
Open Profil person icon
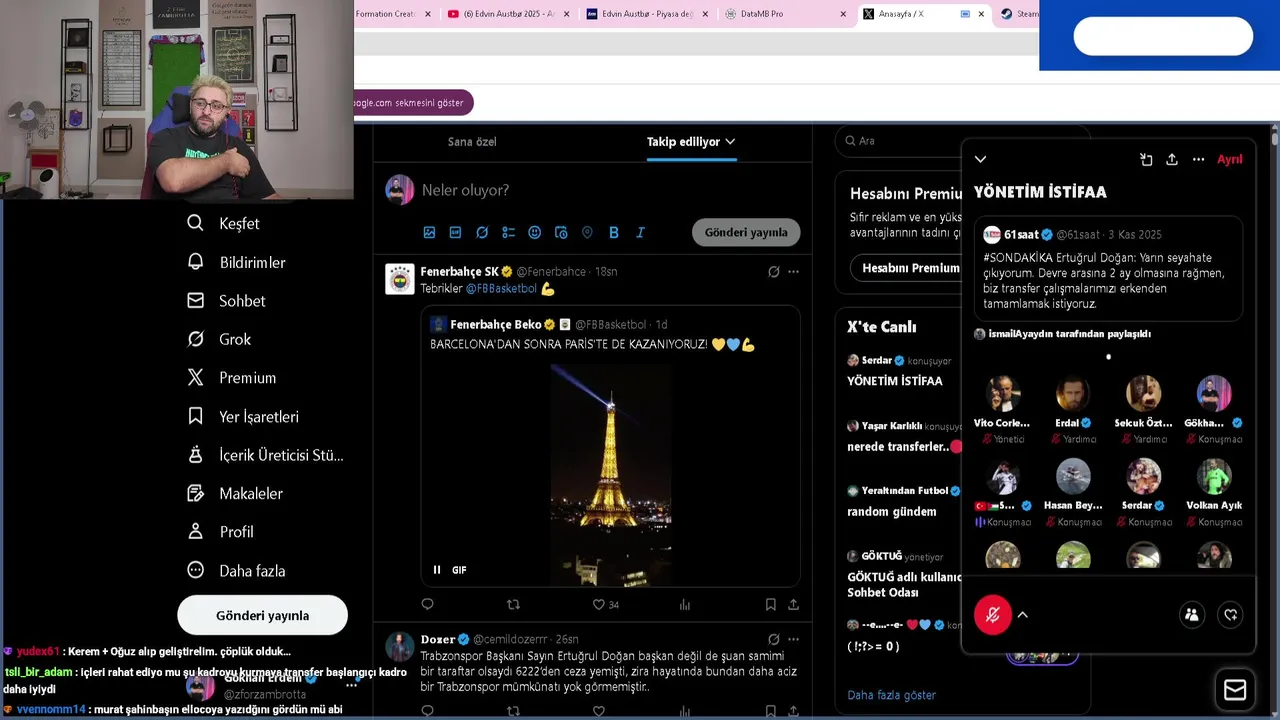coord(195,532)
